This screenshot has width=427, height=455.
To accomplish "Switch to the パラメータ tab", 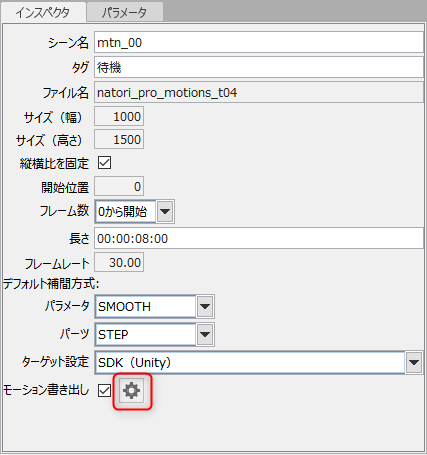I will click(124, 12).
